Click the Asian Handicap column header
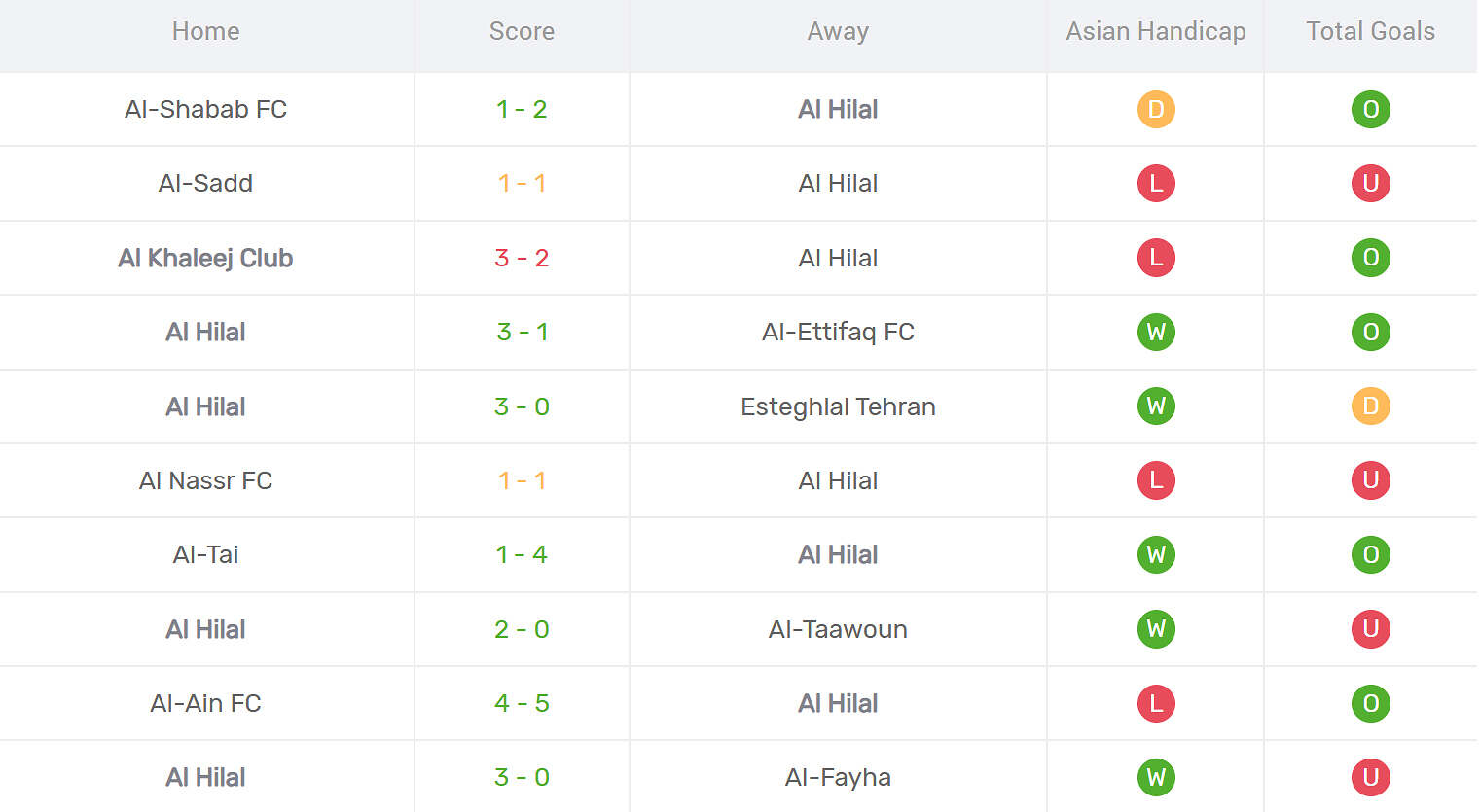 click(x=1155, y=31)
